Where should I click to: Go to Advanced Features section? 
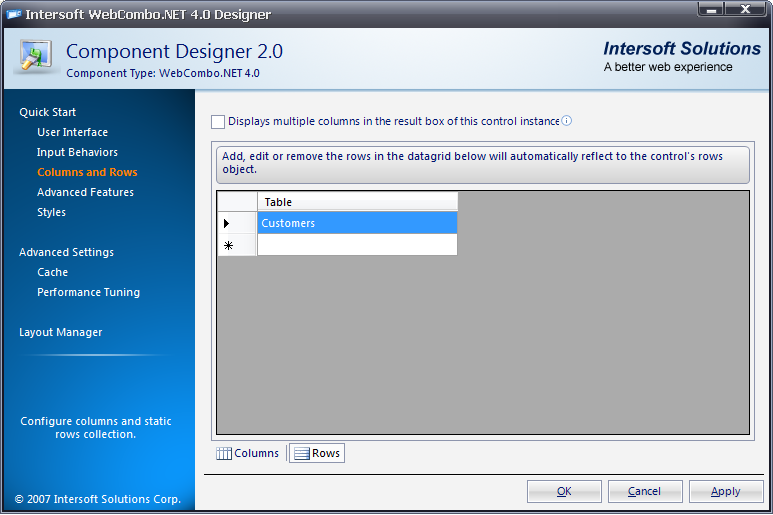pos(85,192)
